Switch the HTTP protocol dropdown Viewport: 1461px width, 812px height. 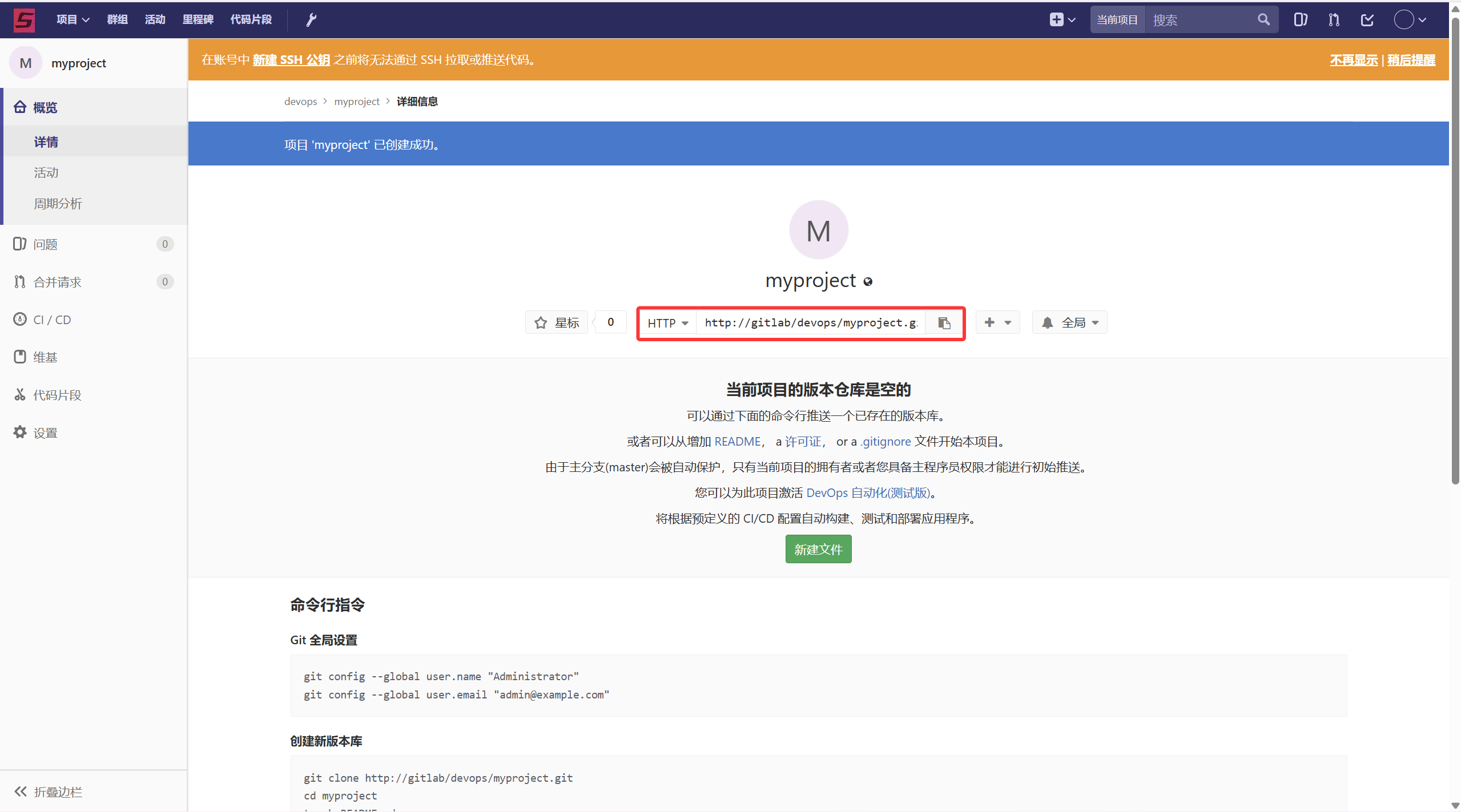667,323
